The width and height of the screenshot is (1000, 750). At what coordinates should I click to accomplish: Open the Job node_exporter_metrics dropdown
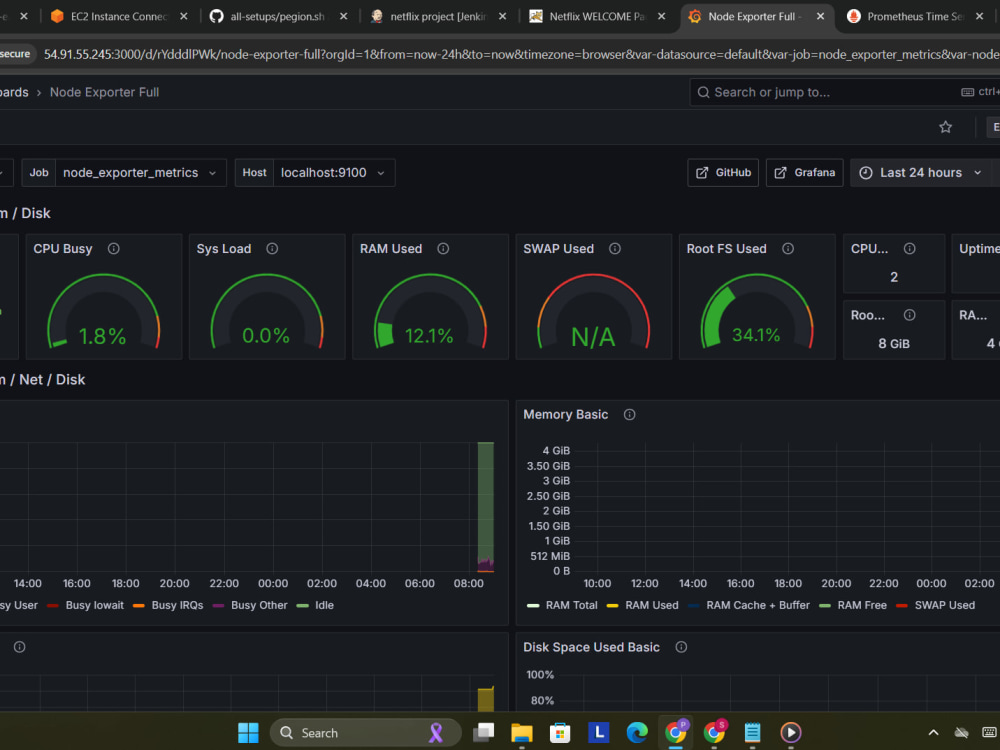[141, 173]
